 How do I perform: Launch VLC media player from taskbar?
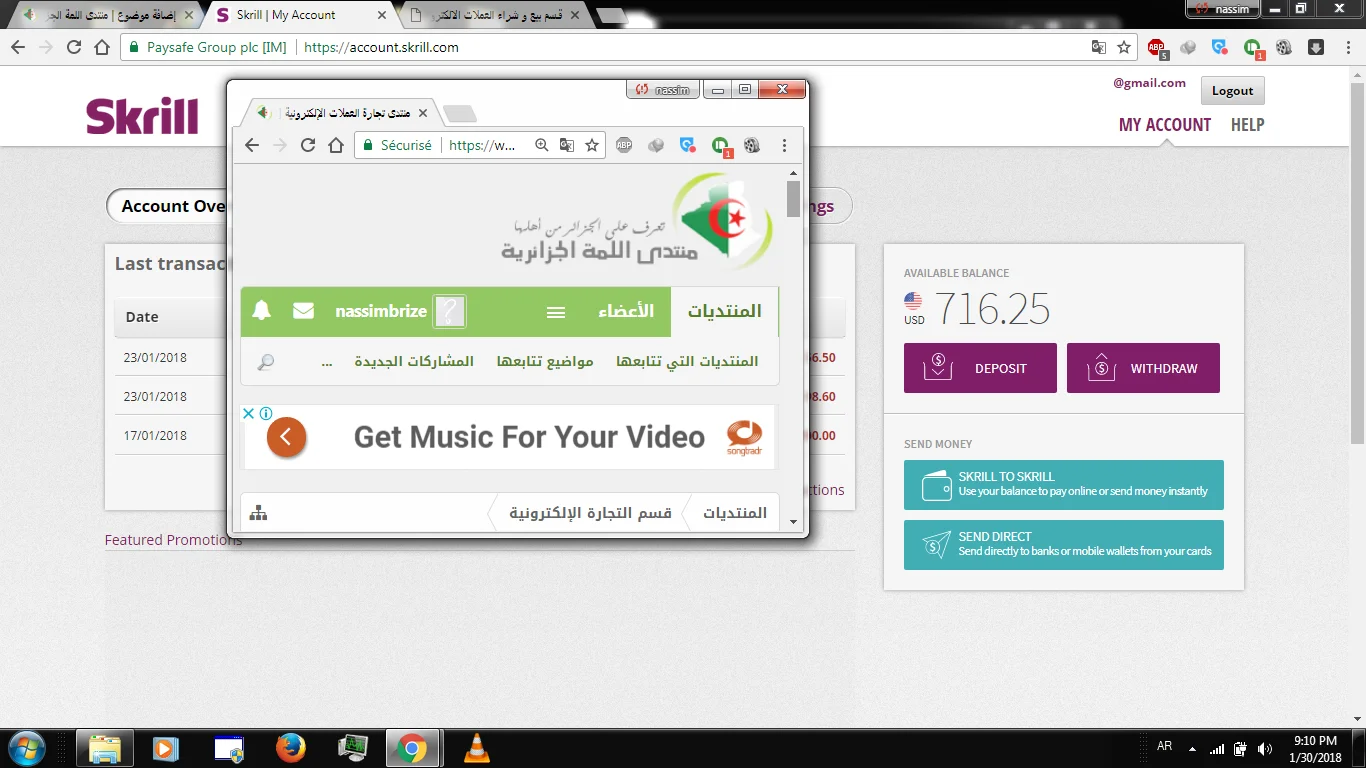(478, 747)
